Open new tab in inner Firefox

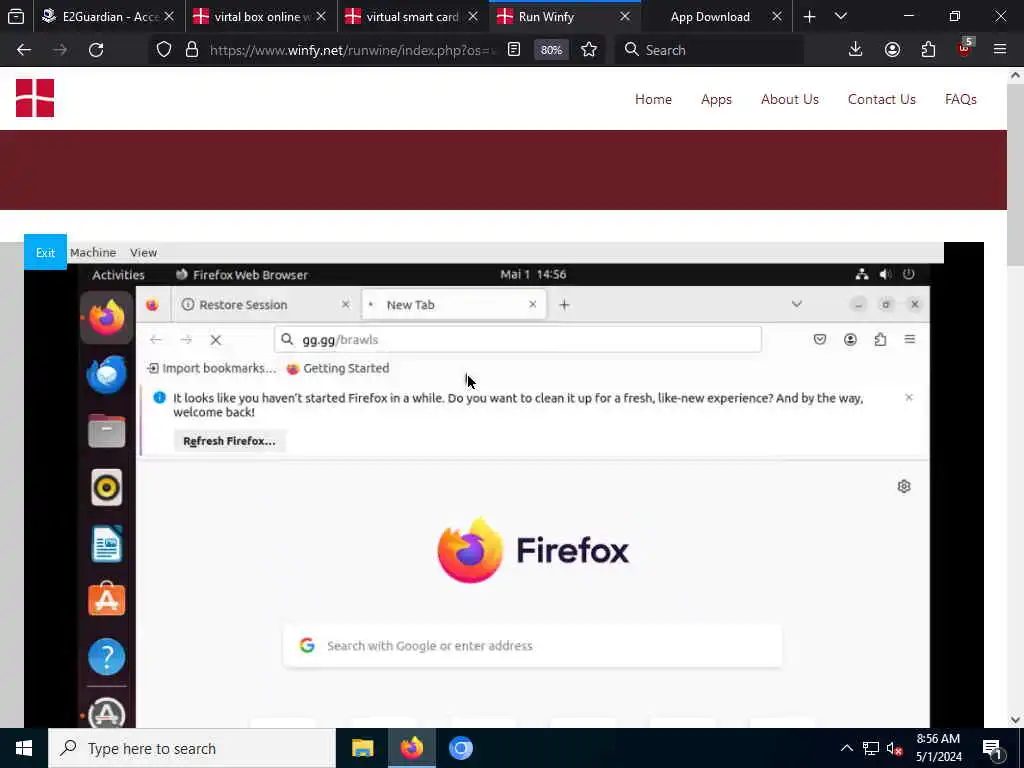[564, 304]
